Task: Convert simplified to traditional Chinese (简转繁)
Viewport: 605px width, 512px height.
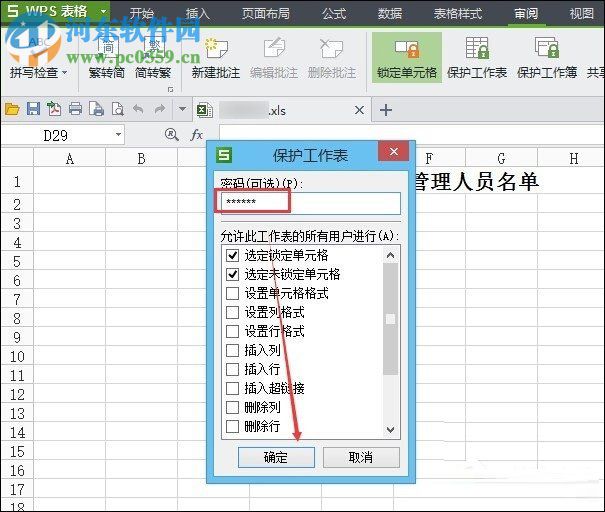Action: click(x=153, y=58)
